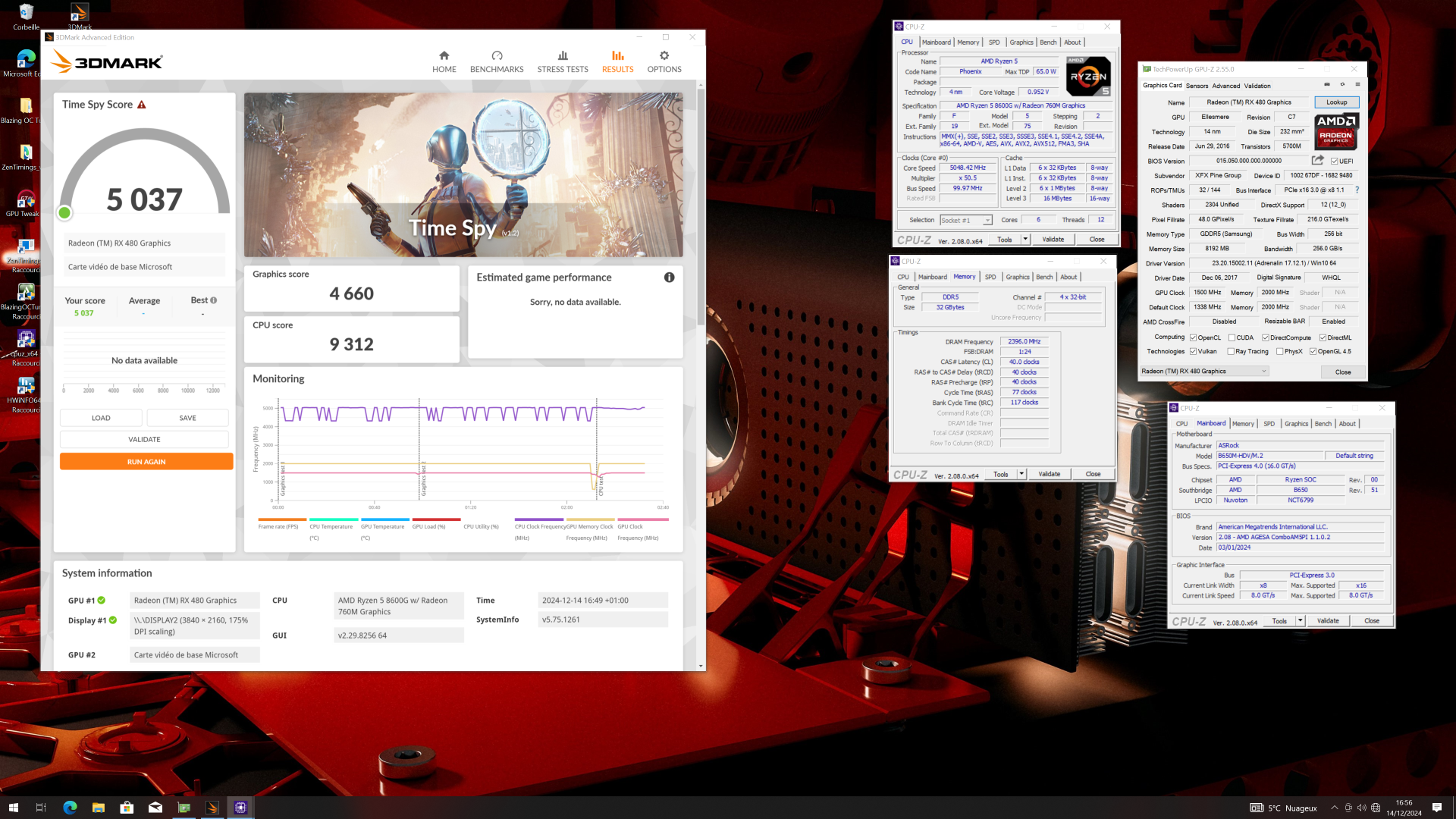
Task: Toggle Ray Tracing checkbox in GPU-Z
Action: click(1231, 351)
